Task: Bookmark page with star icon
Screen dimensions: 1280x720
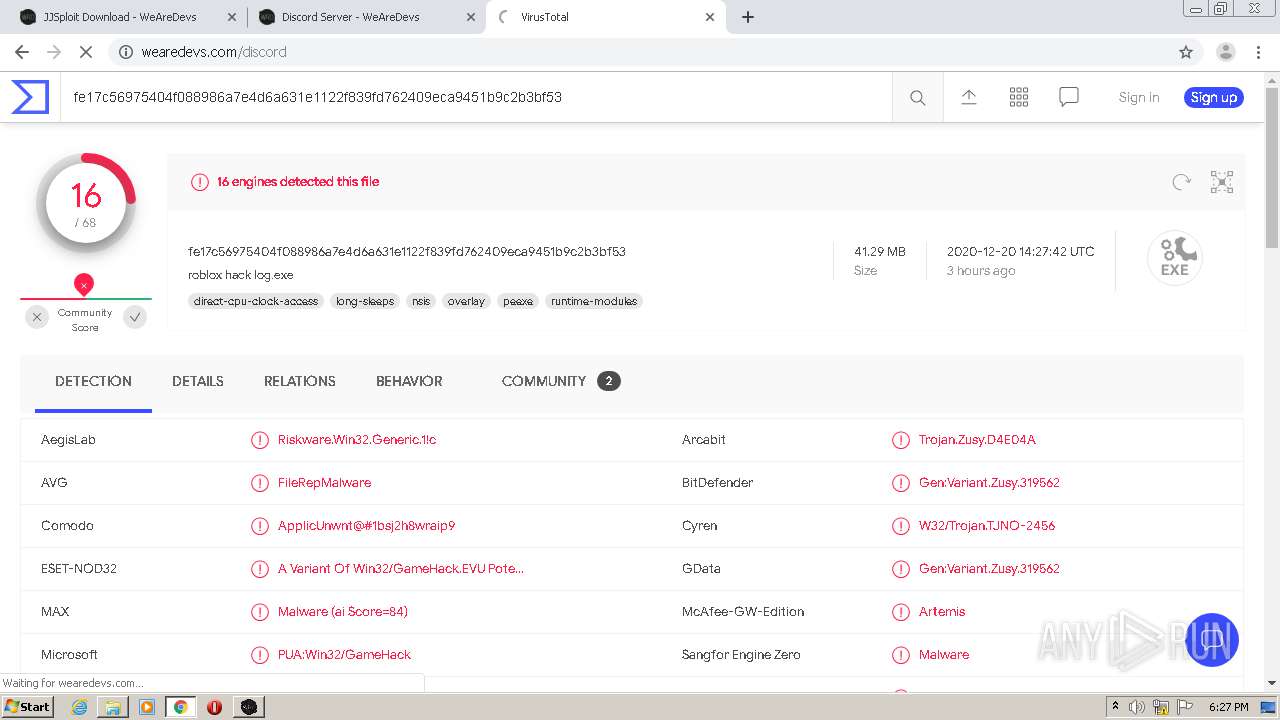Action: pyautogui.click(x=1186, y=52)
